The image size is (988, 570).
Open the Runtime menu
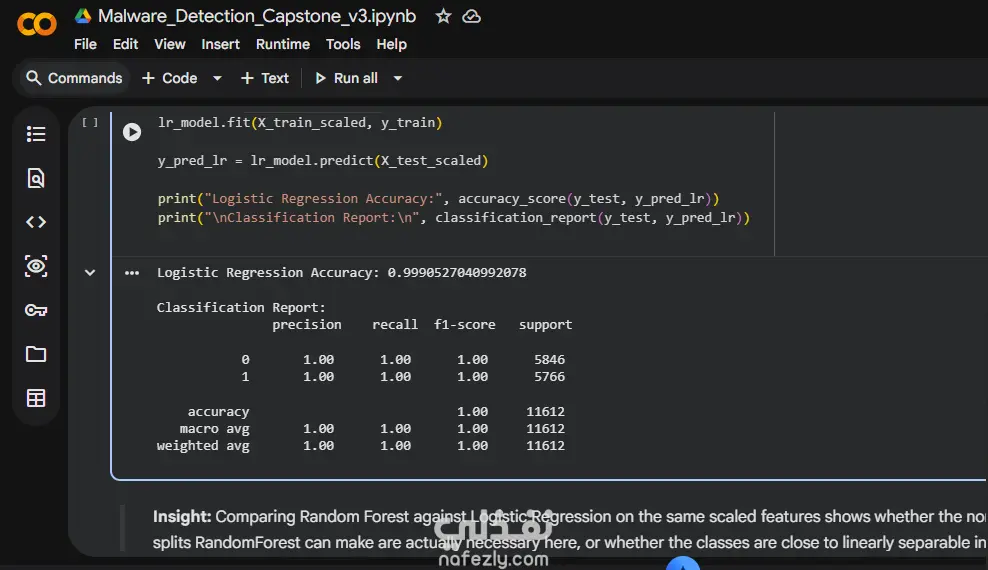(283, 44)
